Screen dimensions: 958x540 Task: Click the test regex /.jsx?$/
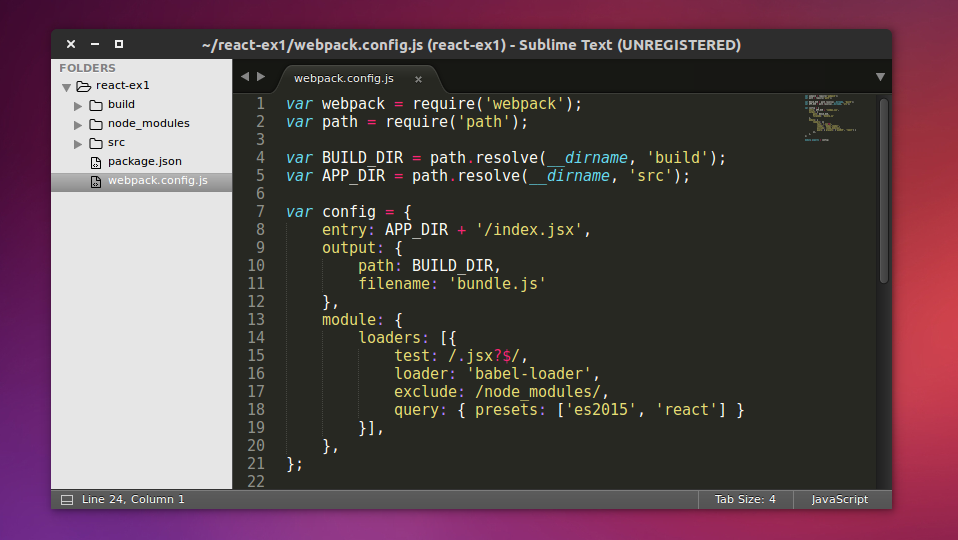click(484, 356)
